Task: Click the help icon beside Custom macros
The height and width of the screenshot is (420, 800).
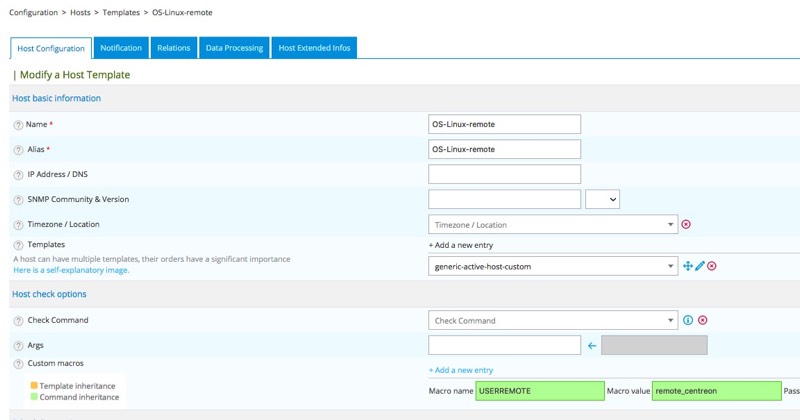Action: pos(18,364)
